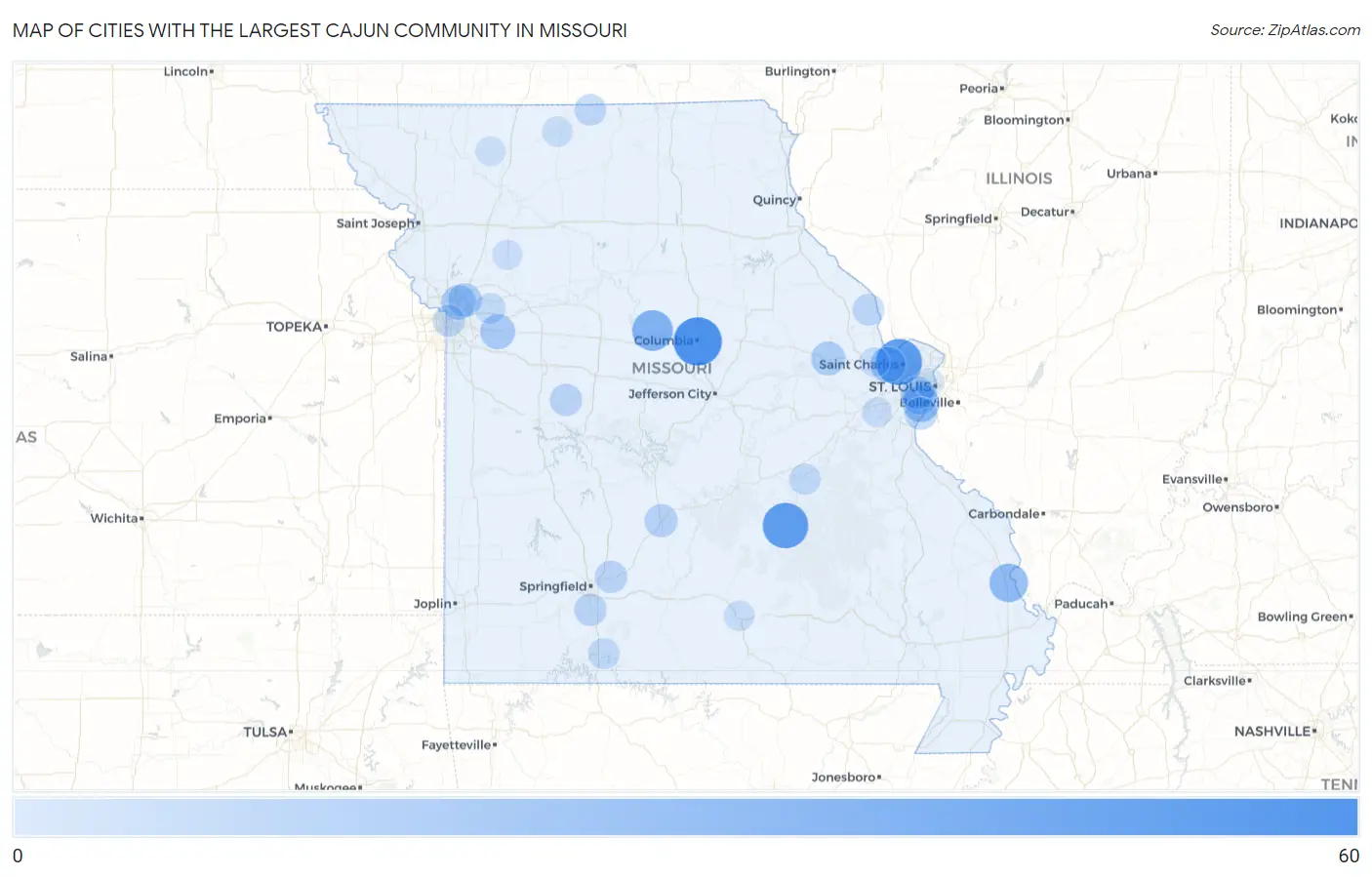The height and width of the screenshot is (877, 1372).
Task: Click the bubble overlapping the Columbia label
Action: click(652, 331)
